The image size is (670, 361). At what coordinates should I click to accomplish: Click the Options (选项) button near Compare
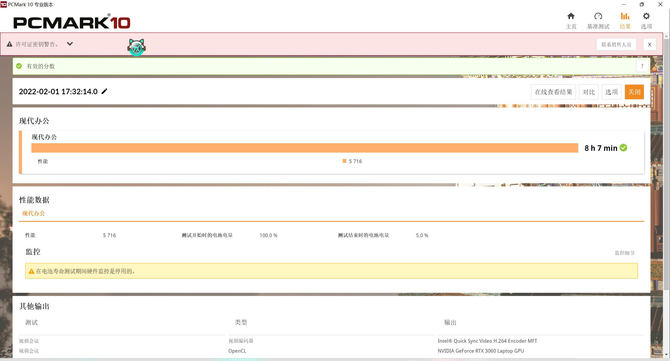pyautogui.click(x=611, y=92)
